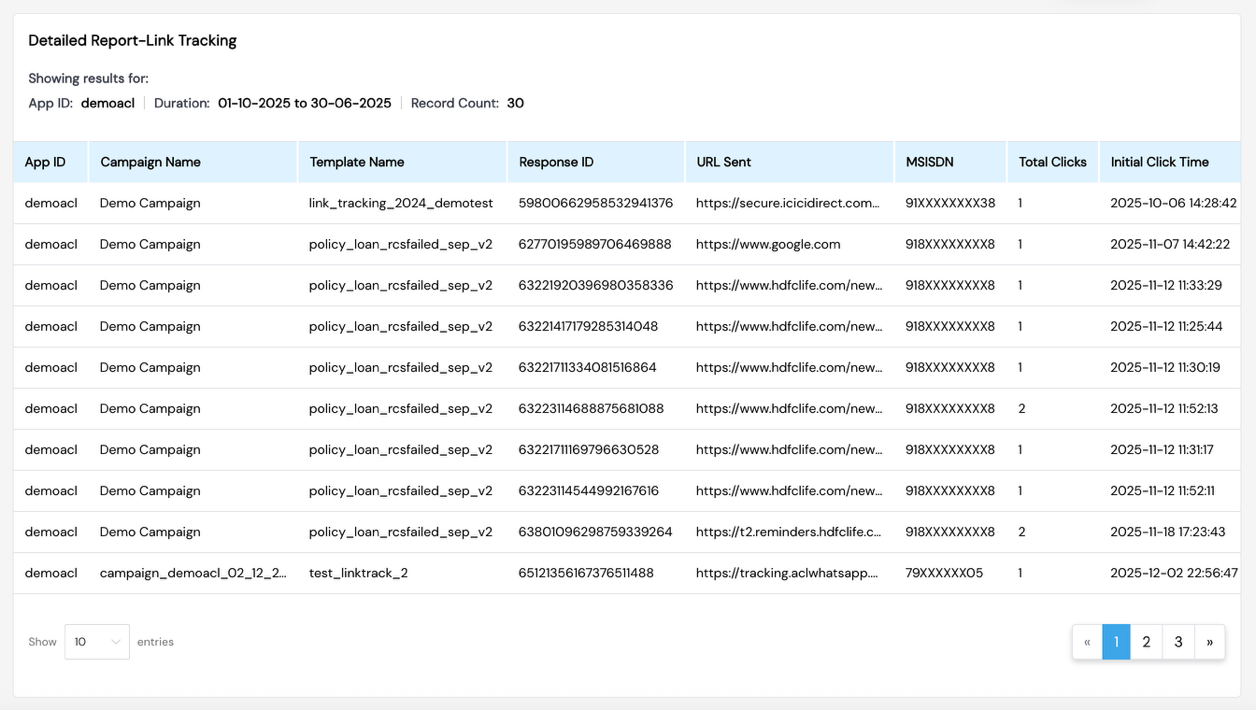Click Response ID 62770195989706469888
The image size is (1256, 710).
pyautogui.click(x=595, y=244)
